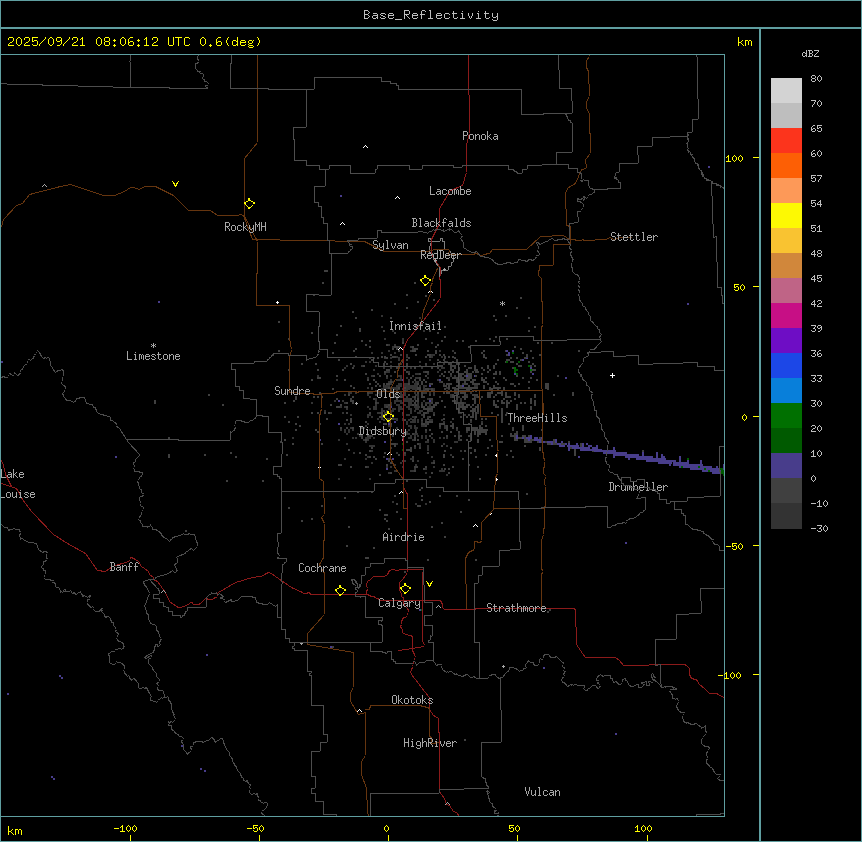The image size is (862, 842).
Task: Click the timestamp 2025/09/21 08:06:12 UTC
Action: point(101,42)
